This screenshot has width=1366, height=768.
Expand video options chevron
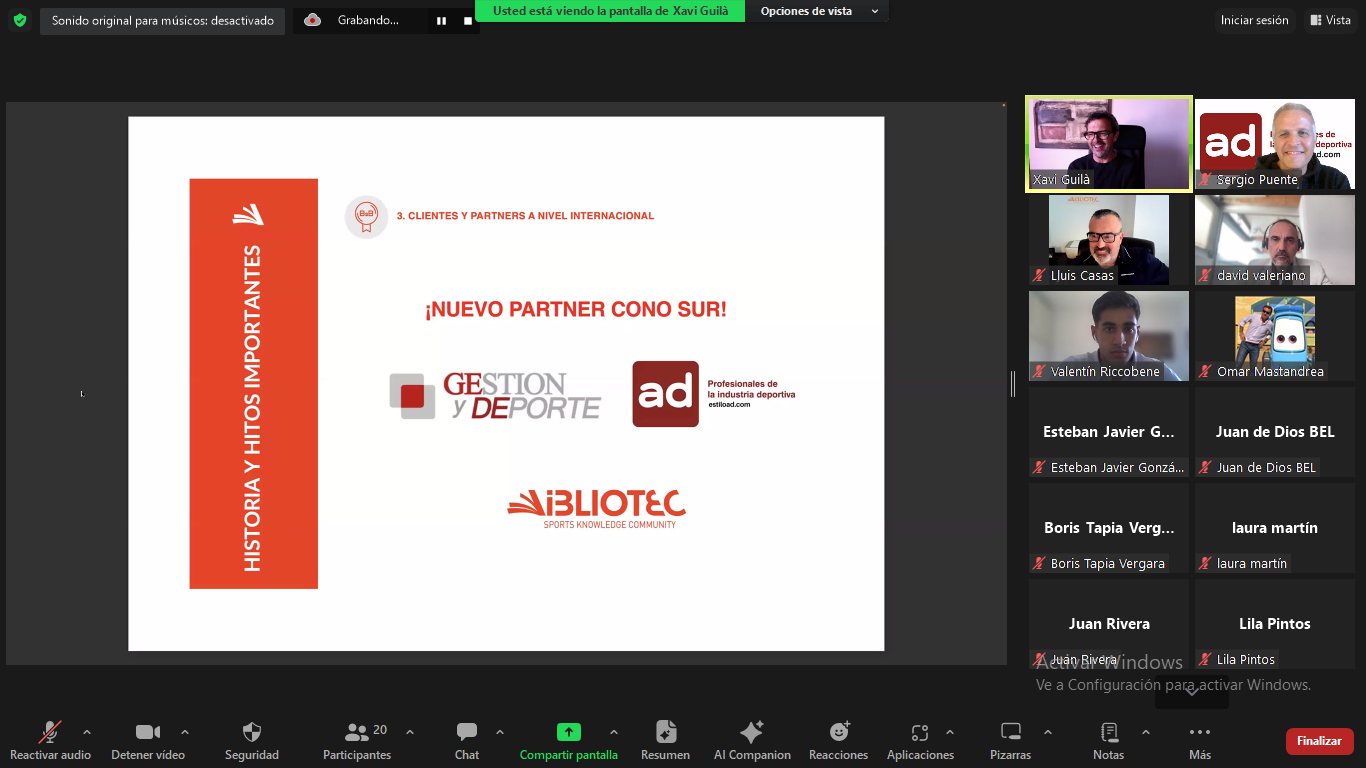click(x=185, y=732)
